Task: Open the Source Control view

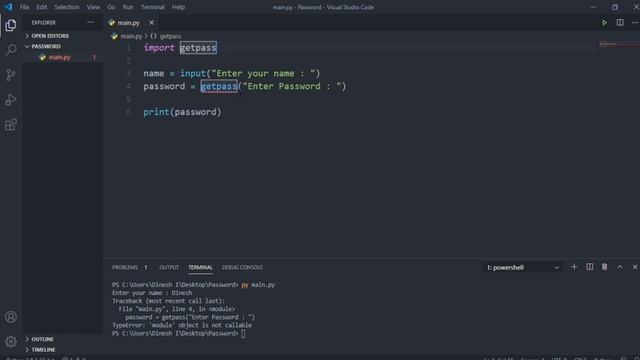Action: click(11, 75)
